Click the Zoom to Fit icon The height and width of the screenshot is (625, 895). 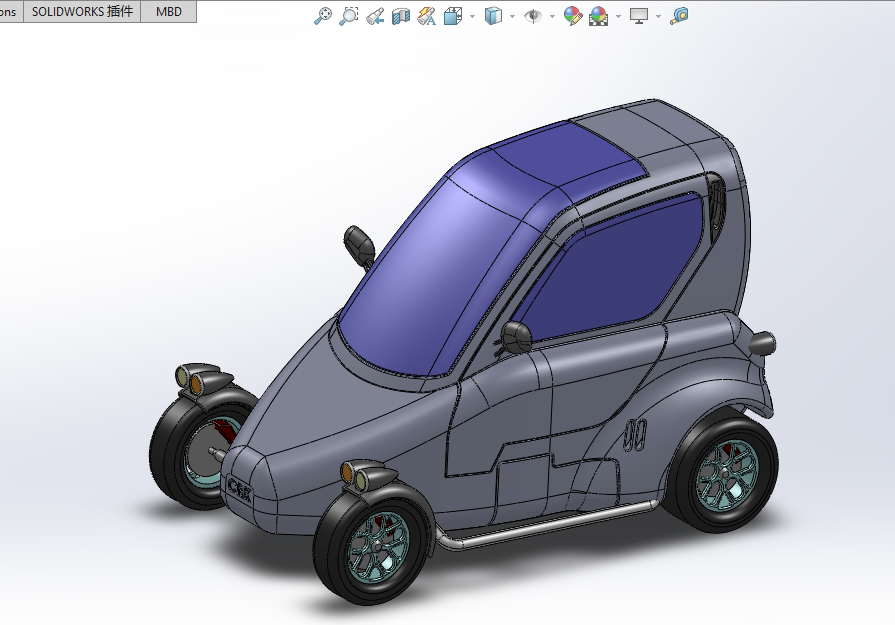tap(323, 16)
